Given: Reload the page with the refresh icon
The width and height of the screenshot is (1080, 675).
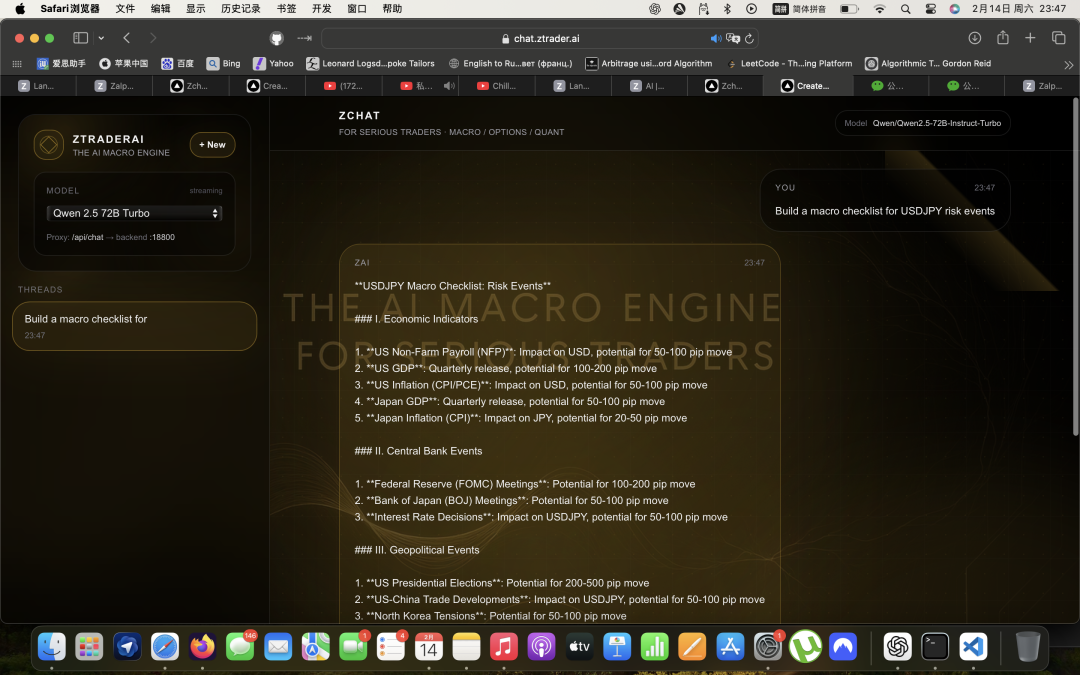Looking at the screenshot, I should [x=749, y=39].
